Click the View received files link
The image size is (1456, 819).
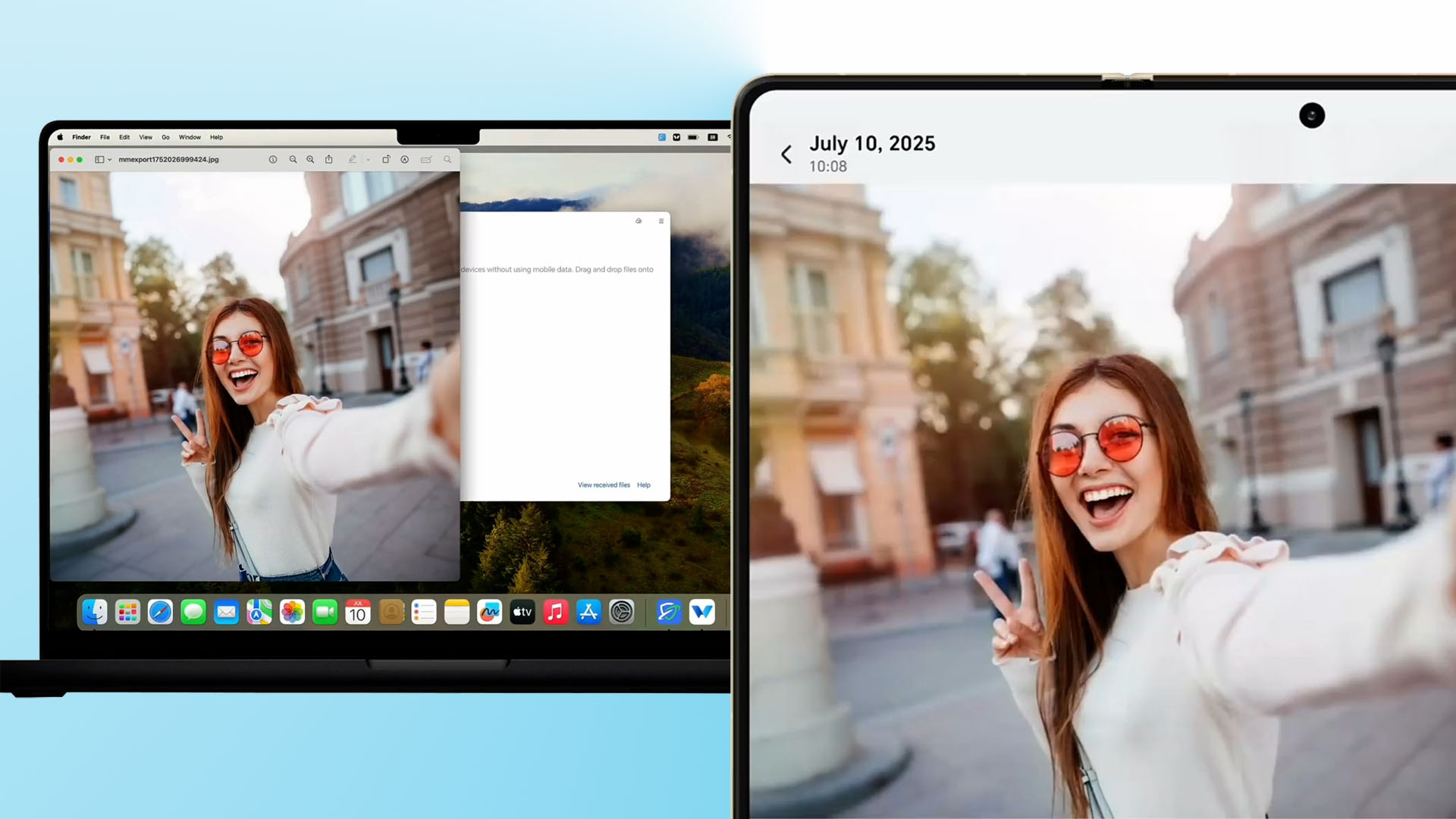(x=604, y=485)
